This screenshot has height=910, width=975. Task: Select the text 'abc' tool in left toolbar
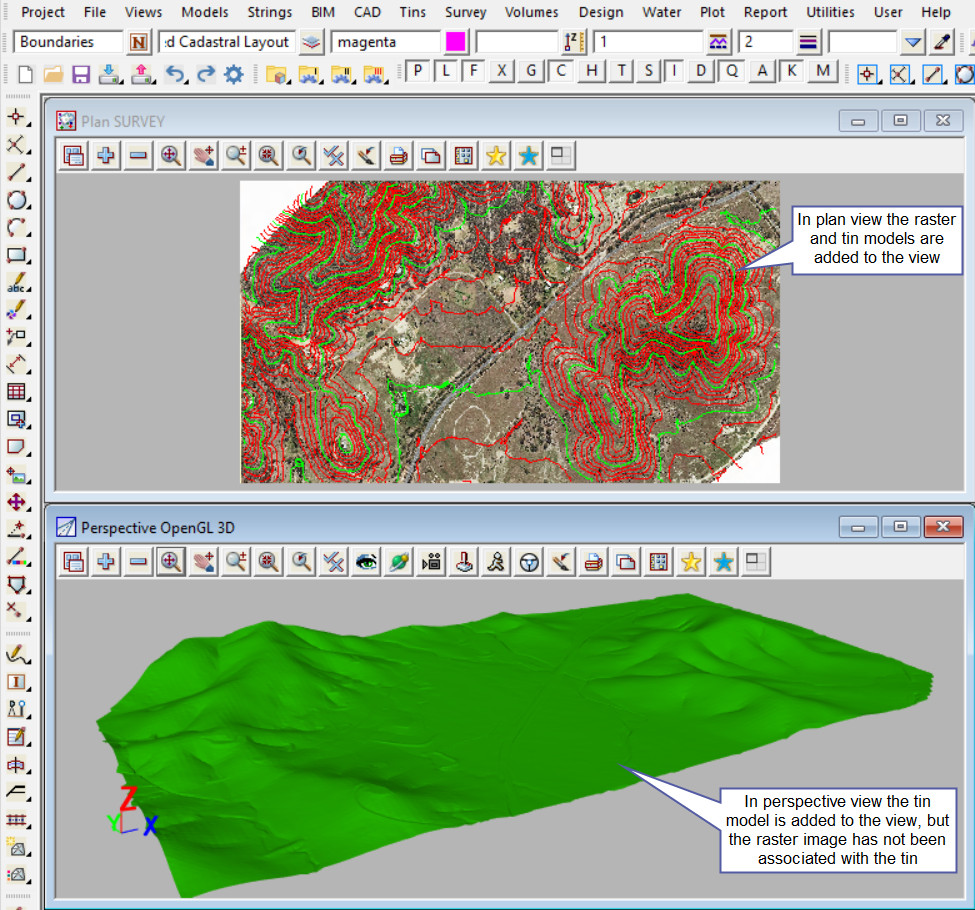16,284
